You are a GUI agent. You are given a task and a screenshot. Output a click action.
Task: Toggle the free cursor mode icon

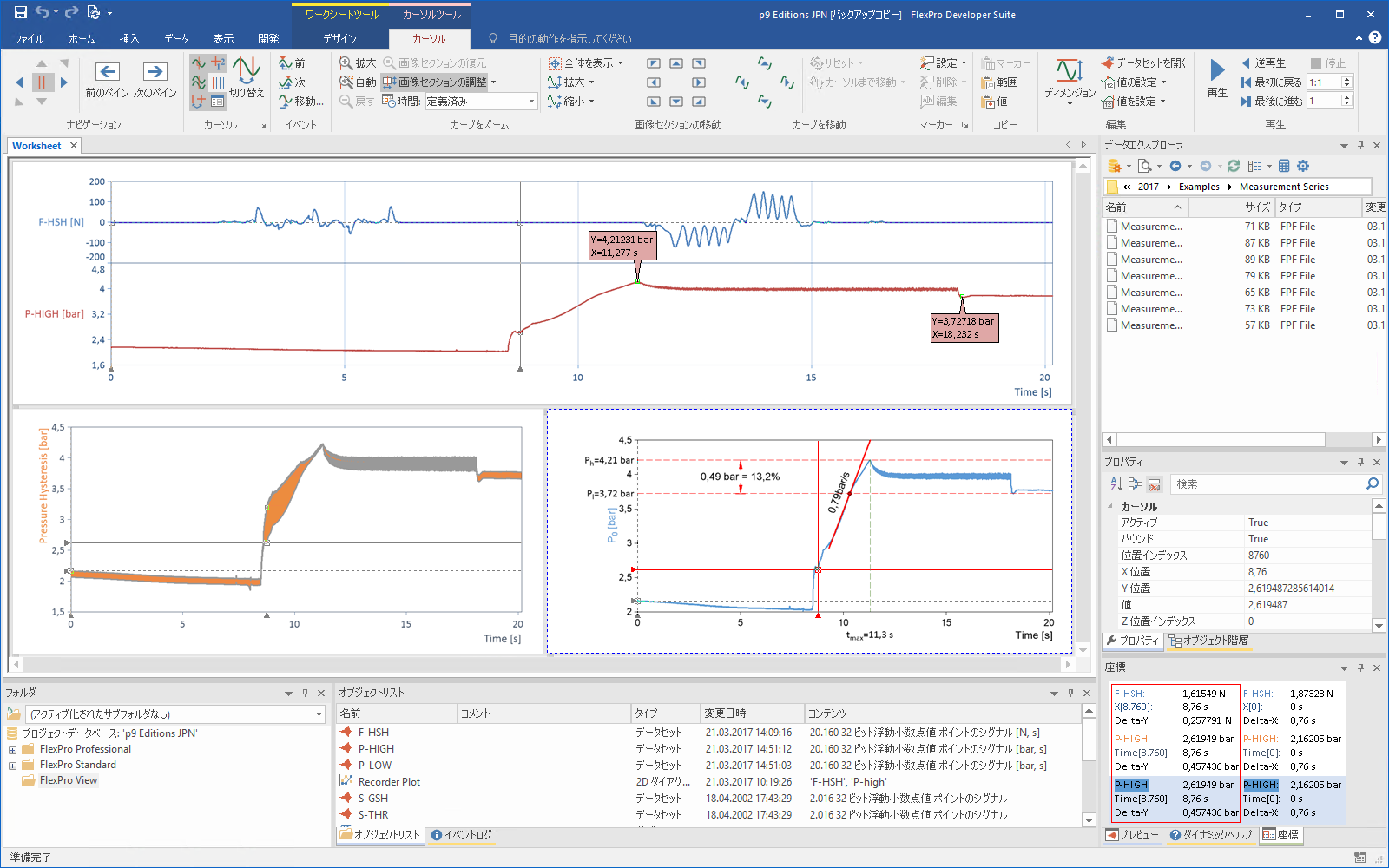coord(199,63)
